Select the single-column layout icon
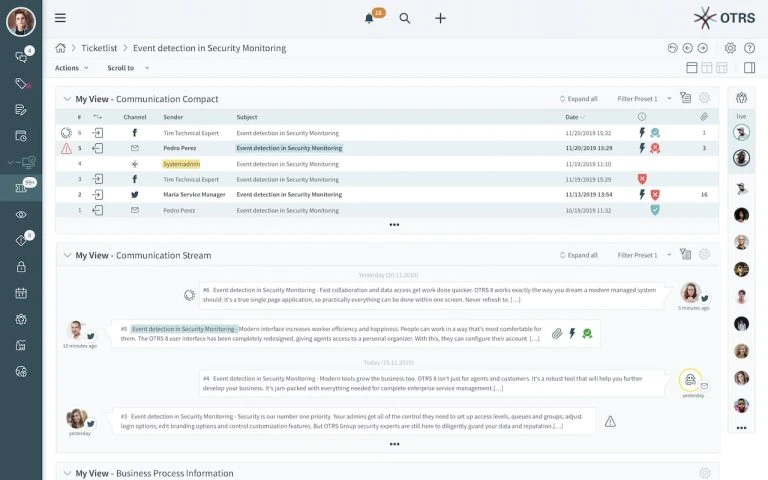This screenshot has height=480, width=768. tap(692, 68)
